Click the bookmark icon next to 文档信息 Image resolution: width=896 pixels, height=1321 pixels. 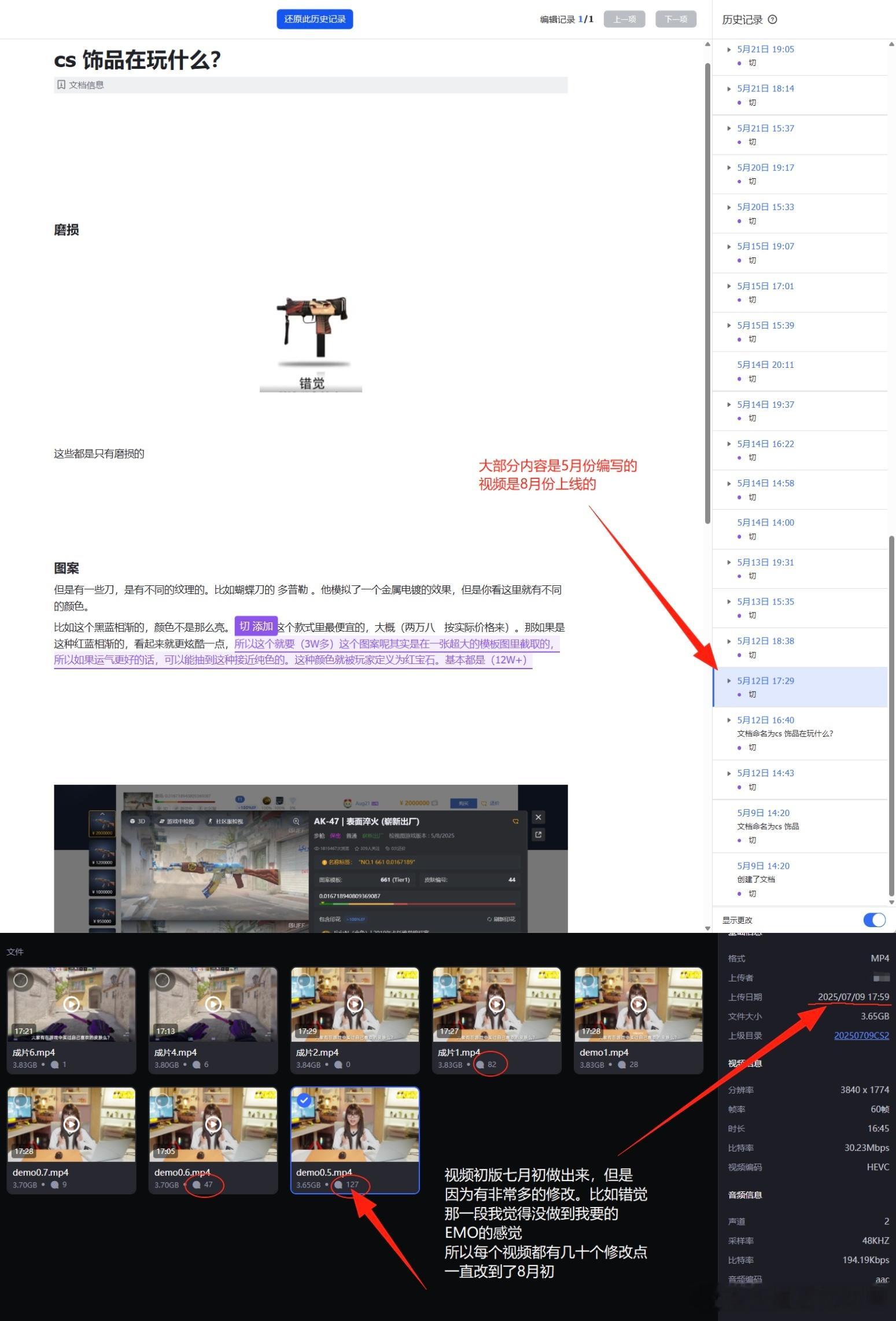click(x=61, y=84)
